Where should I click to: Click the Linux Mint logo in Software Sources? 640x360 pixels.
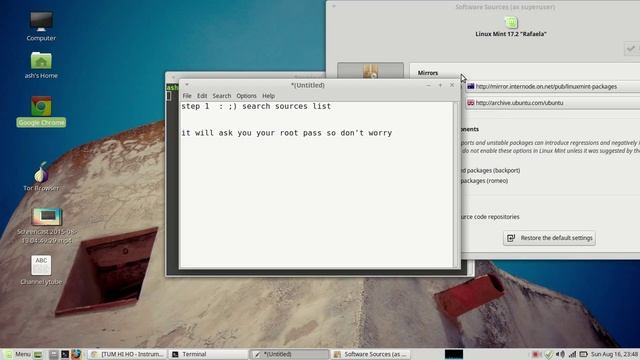tap(511, 22)
